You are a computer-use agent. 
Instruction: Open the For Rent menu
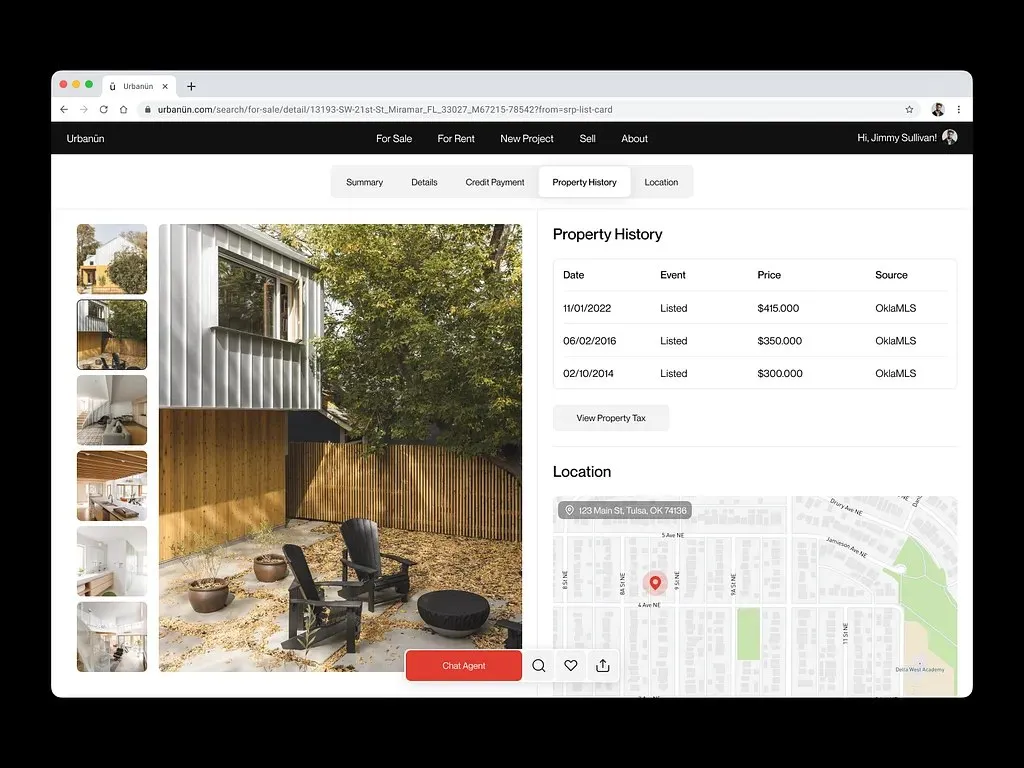[456, 138]
